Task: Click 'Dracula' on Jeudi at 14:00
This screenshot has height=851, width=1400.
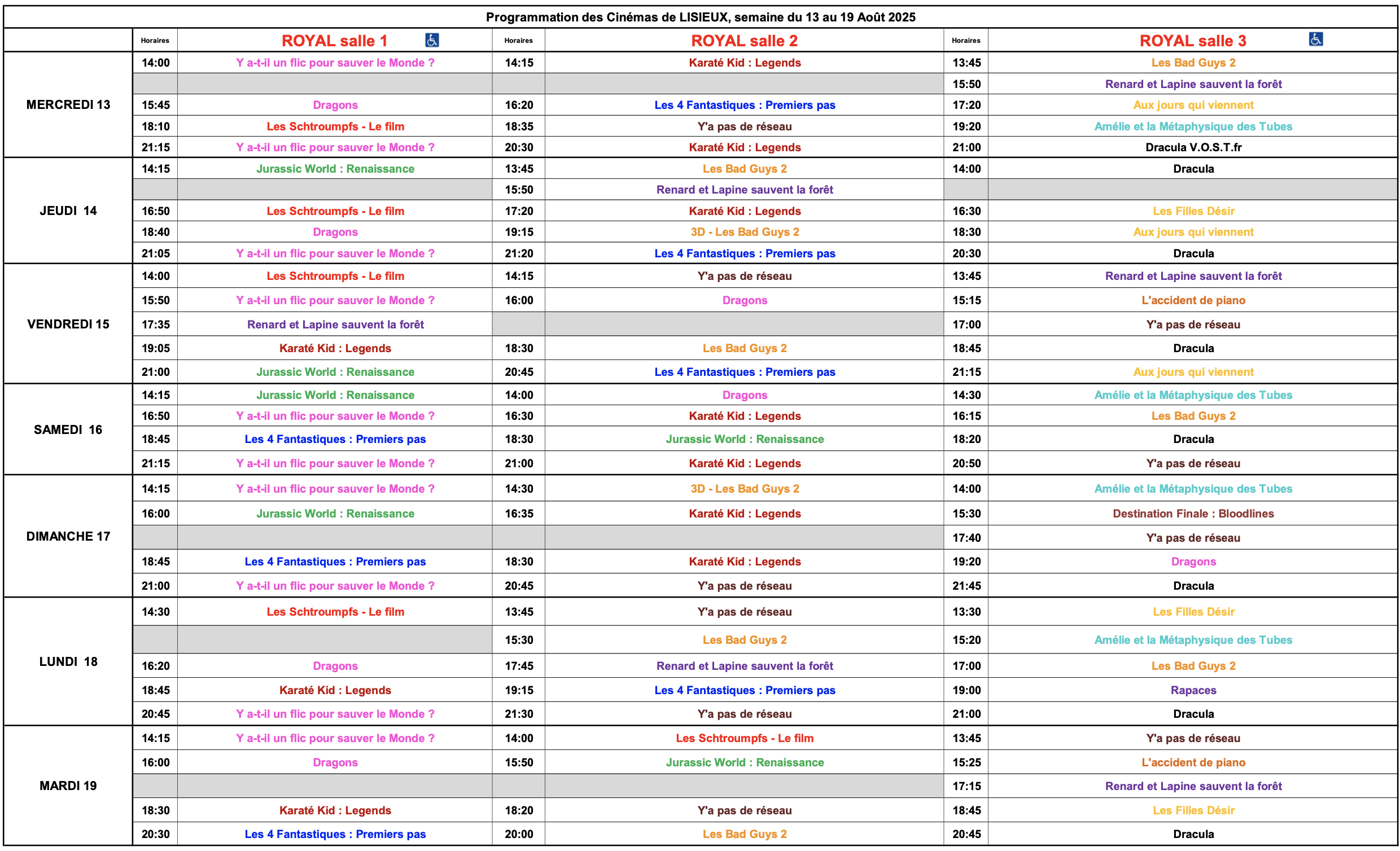Action: click(x=1193, y=169)
